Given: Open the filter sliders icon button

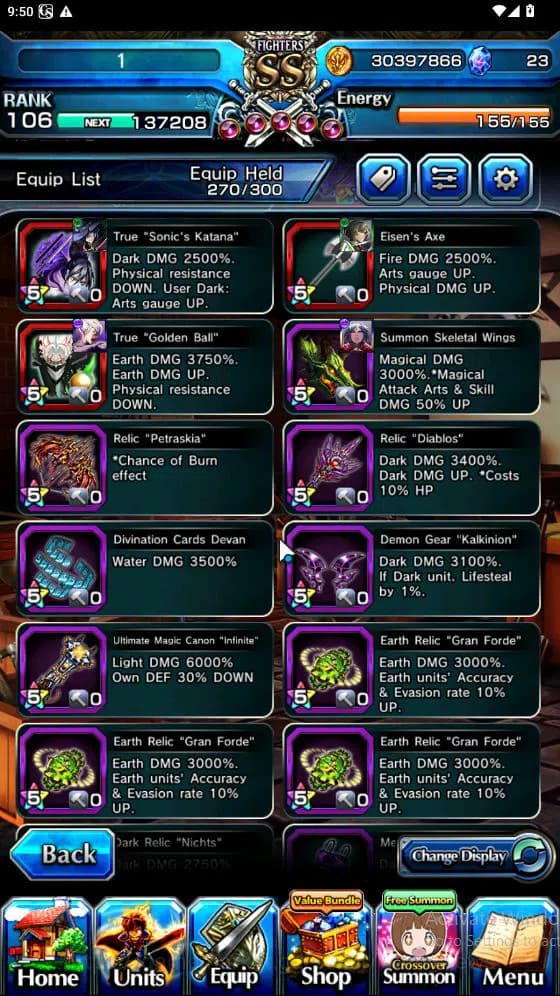Looking at the screenshot, I should point(444,178).
